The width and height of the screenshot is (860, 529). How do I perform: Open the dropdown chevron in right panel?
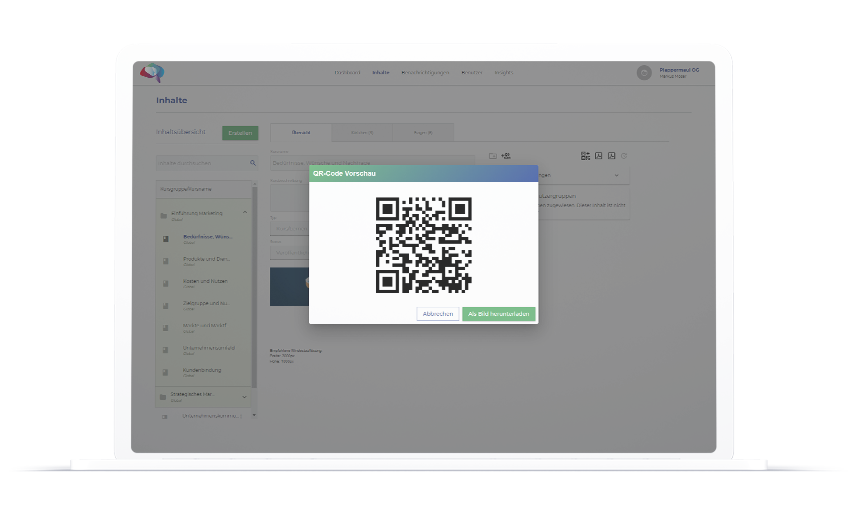pos(616,175)
